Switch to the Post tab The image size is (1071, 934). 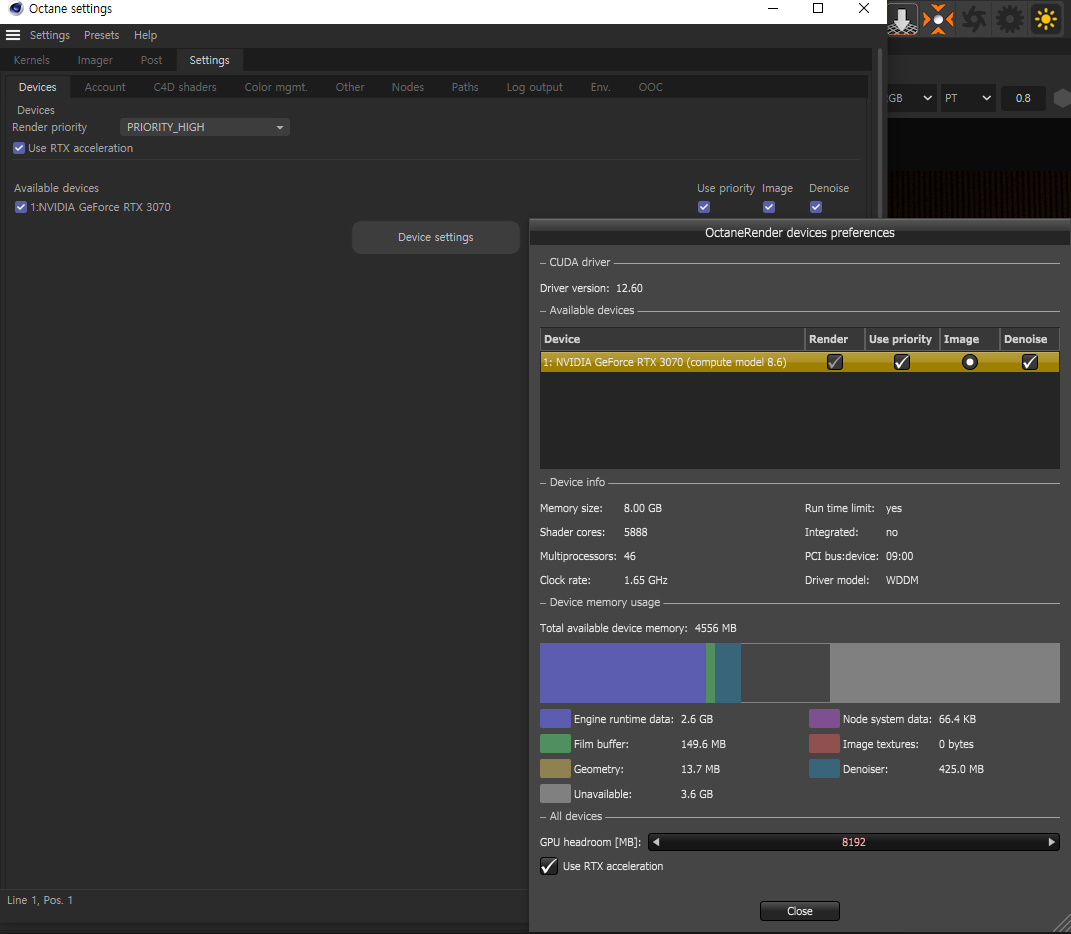[152, 60]
